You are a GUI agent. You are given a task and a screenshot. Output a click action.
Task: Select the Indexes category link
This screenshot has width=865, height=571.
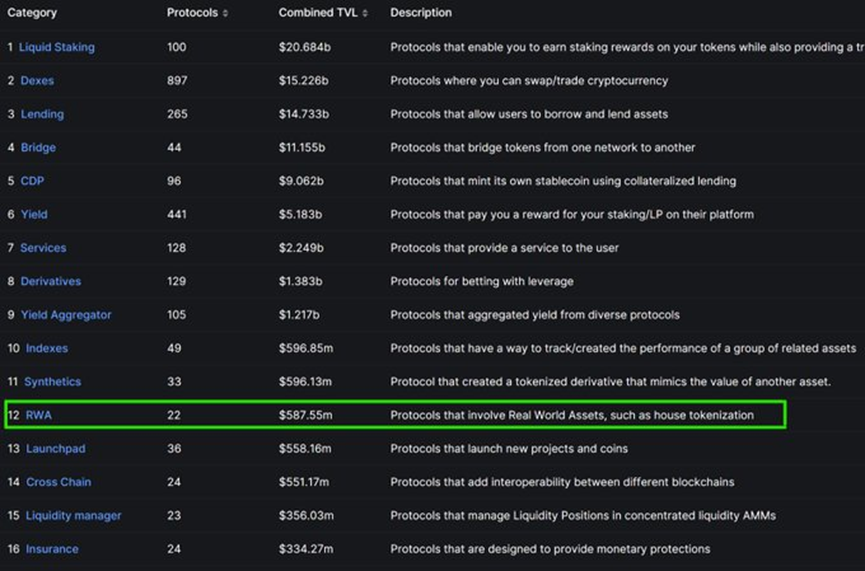(47, 348)
